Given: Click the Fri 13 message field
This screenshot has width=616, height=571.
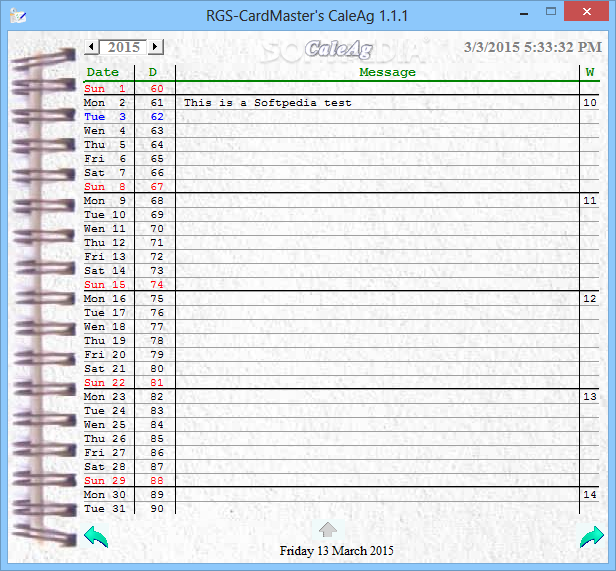Looking at the screenshot, I should (x=377, y=257).
